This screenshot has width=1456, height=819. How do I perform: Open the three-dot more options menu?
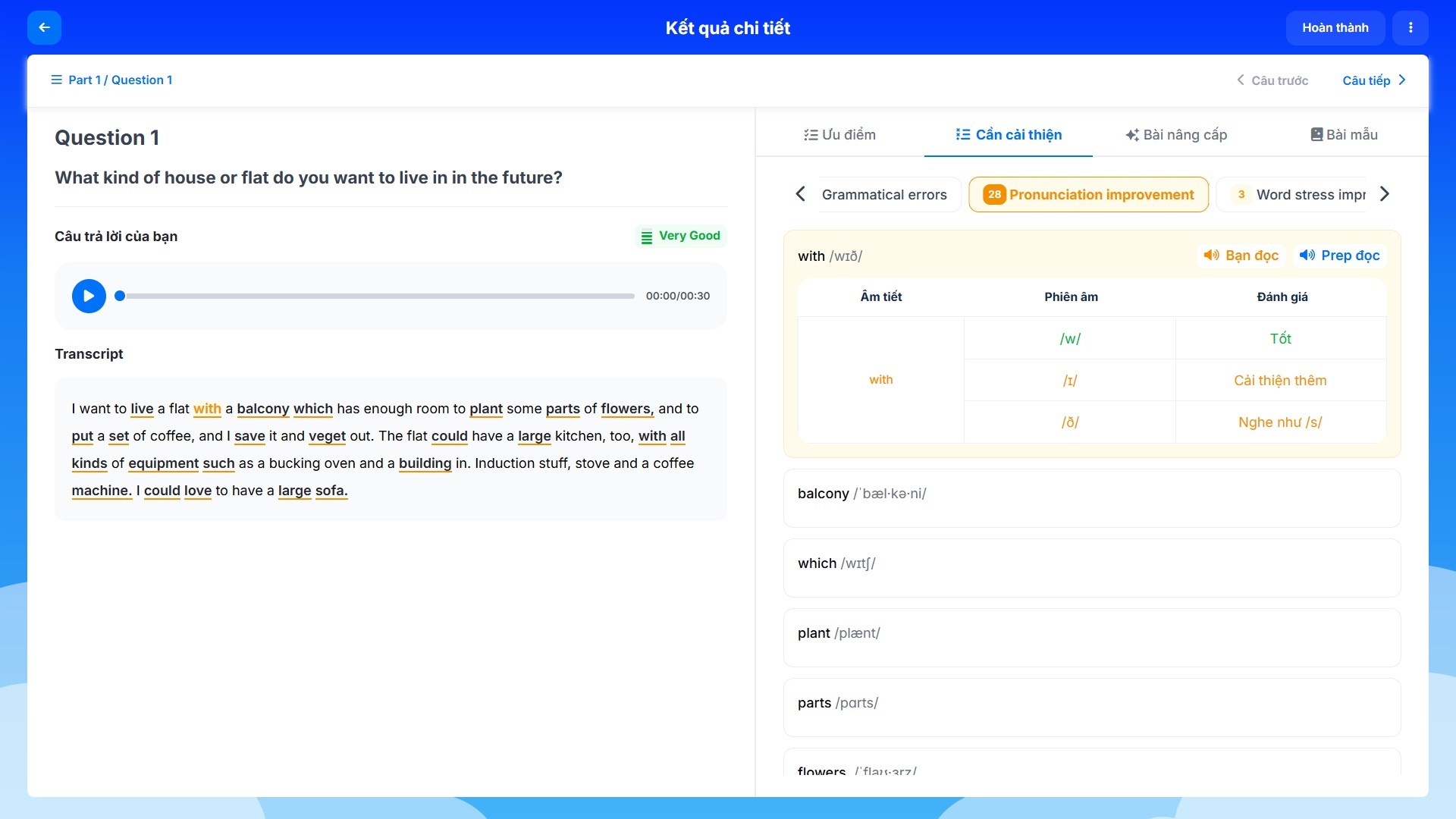click(x=1410, y=28)
